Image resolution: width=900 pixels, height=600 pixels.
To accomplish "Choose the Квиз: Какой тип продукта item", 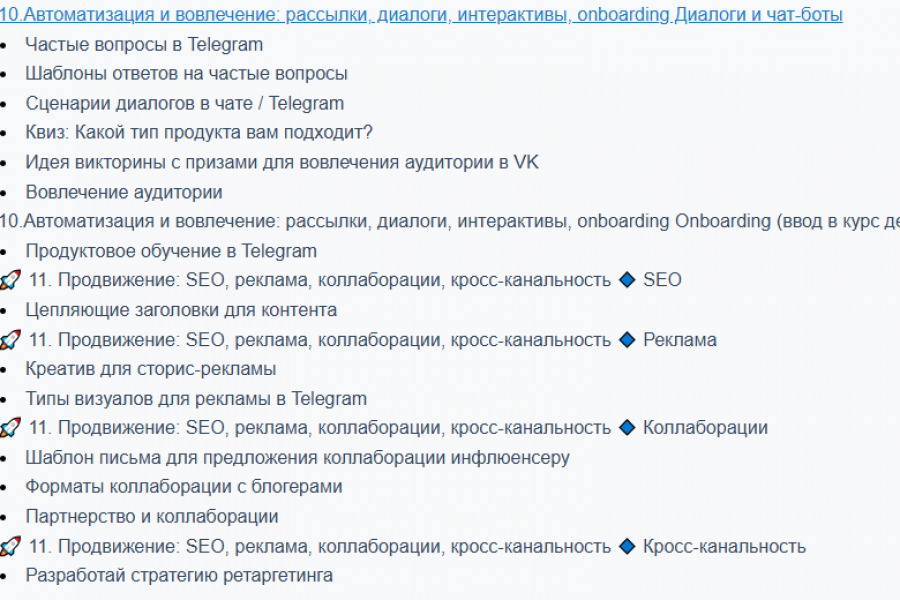I will (198, 133).
